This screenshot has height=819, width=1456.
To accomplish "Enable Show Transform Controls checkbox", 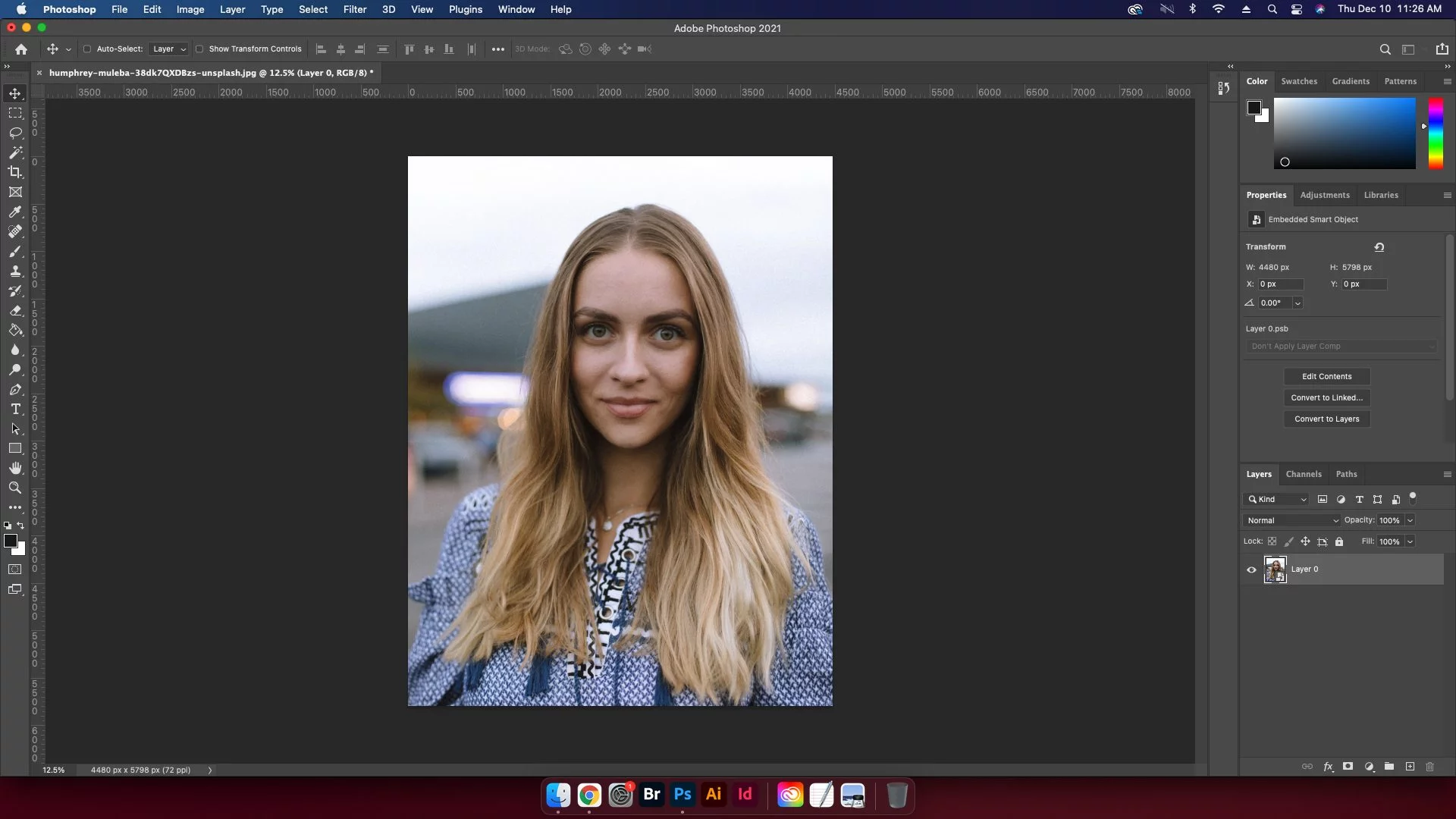I will pos(199,49).
